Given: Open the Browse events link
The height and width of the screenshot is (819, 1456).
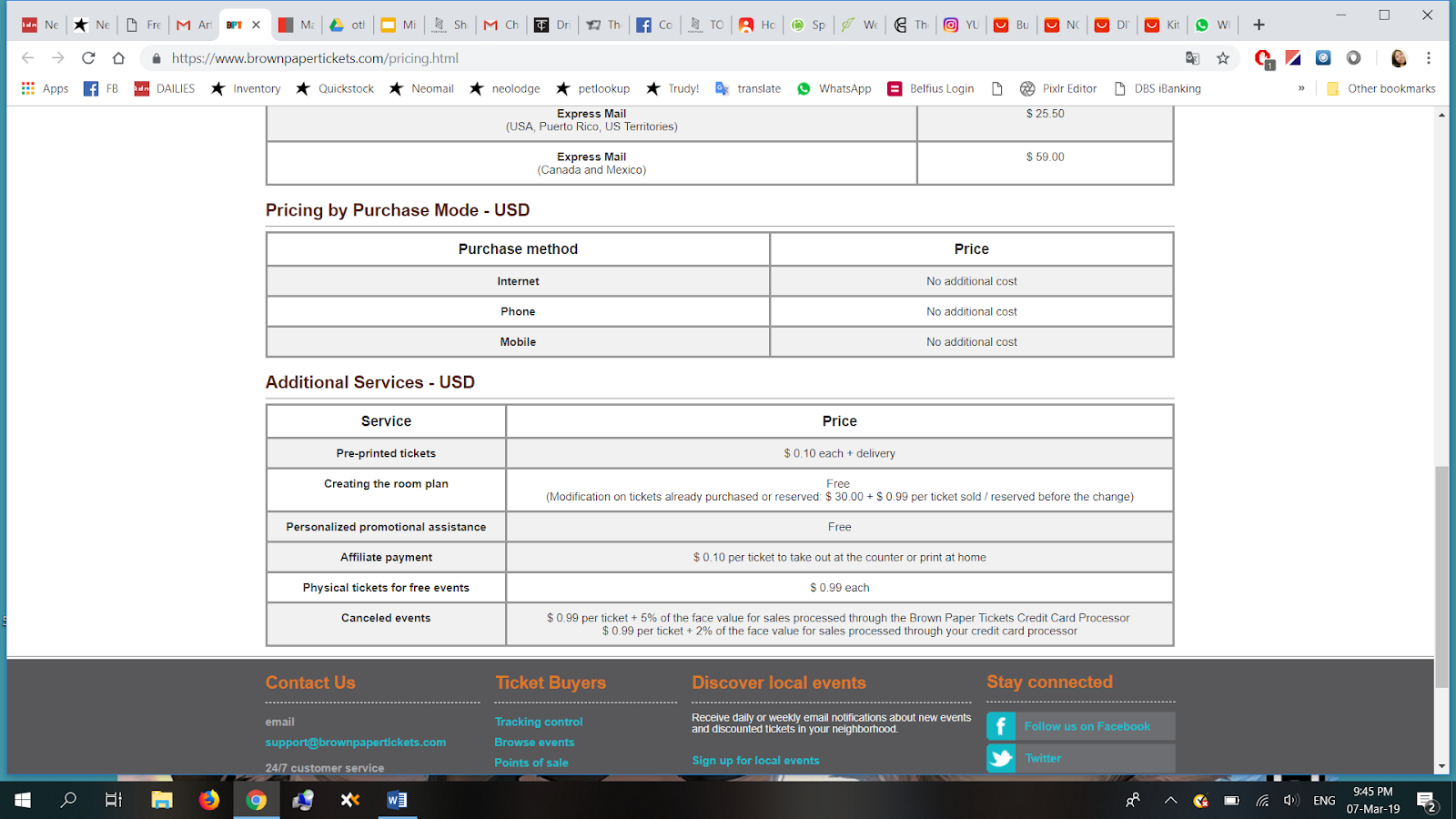Looking at the screenshot, I should 534,743.
